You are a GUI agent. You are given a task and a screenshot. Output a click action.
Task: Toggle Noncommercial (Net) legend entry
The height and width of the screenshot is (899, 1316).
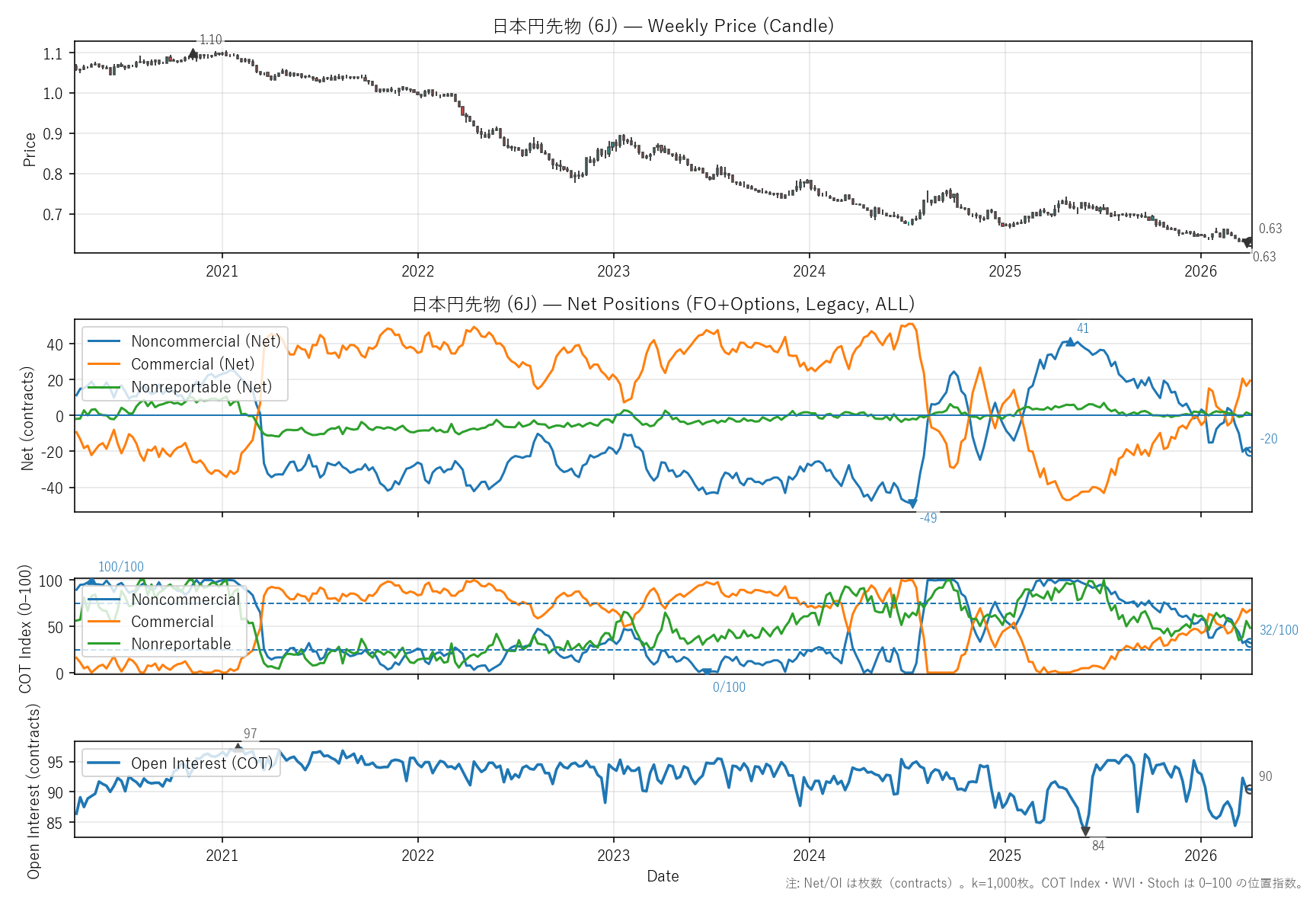(206, 341)
